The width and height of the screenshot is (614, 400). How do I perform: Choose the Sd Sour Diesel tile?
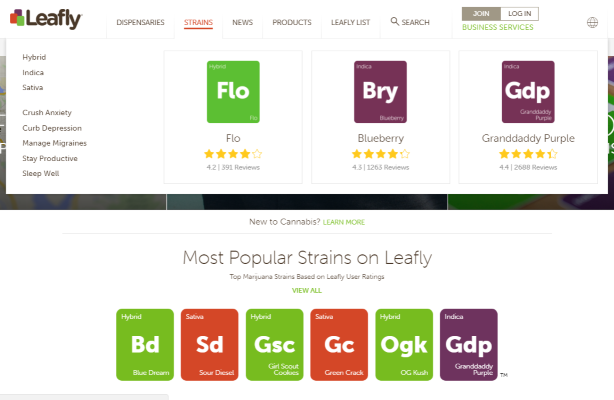click(209, 344)
